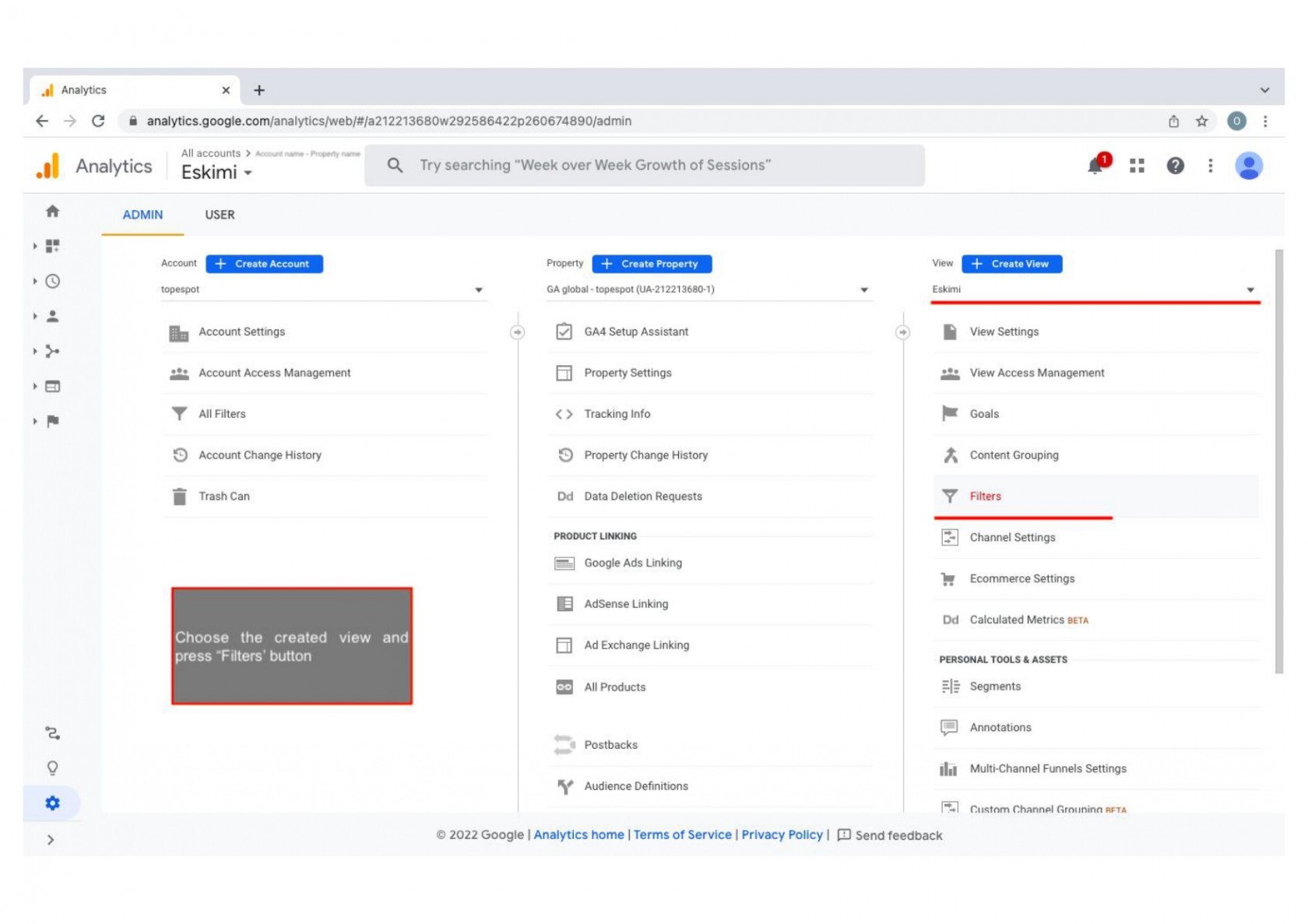Screen dimensions: 1308x924
Task: Open the Analytics home footer link
Action: point(578,834)
